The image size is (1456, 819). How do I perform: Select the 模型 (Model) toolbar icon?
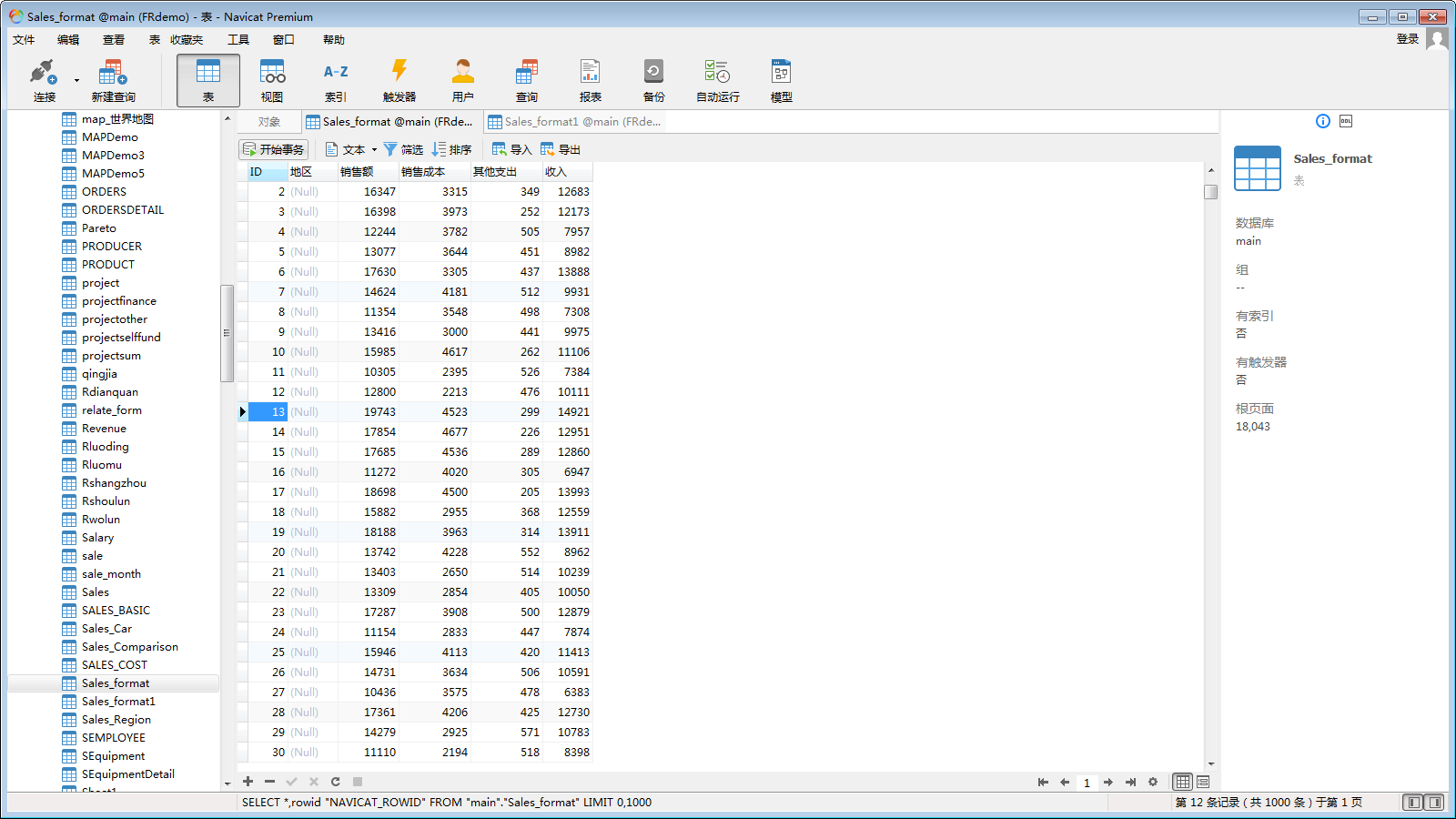click(781, 80)
